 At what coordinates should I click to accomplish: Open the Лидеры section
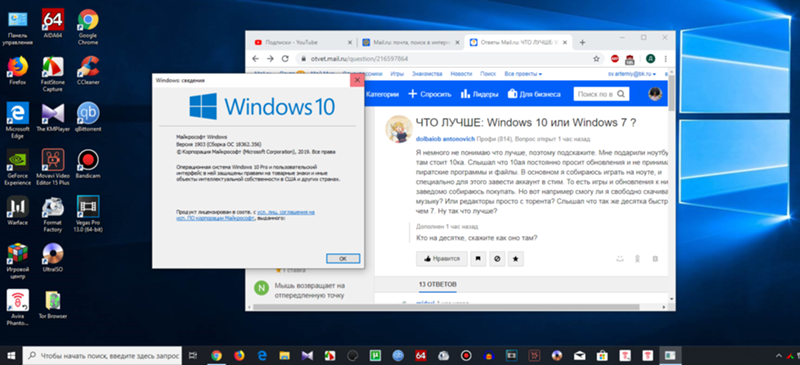[480, 94]
